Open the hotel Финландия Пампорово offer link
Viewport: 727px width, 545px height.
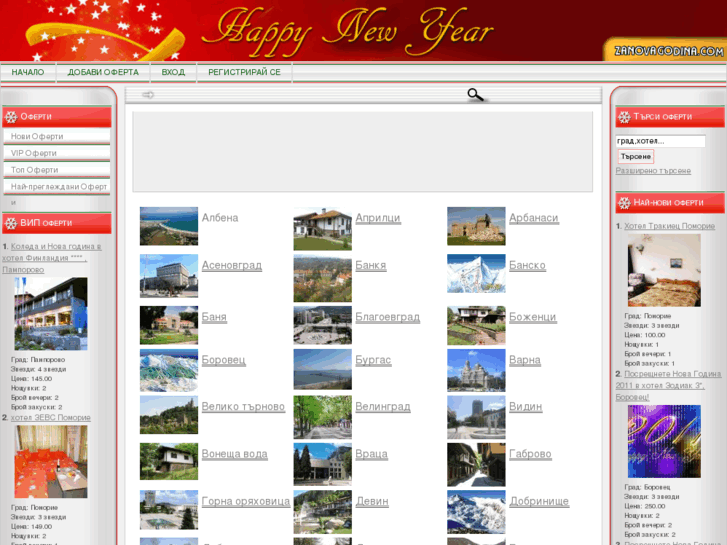point(51,258)
